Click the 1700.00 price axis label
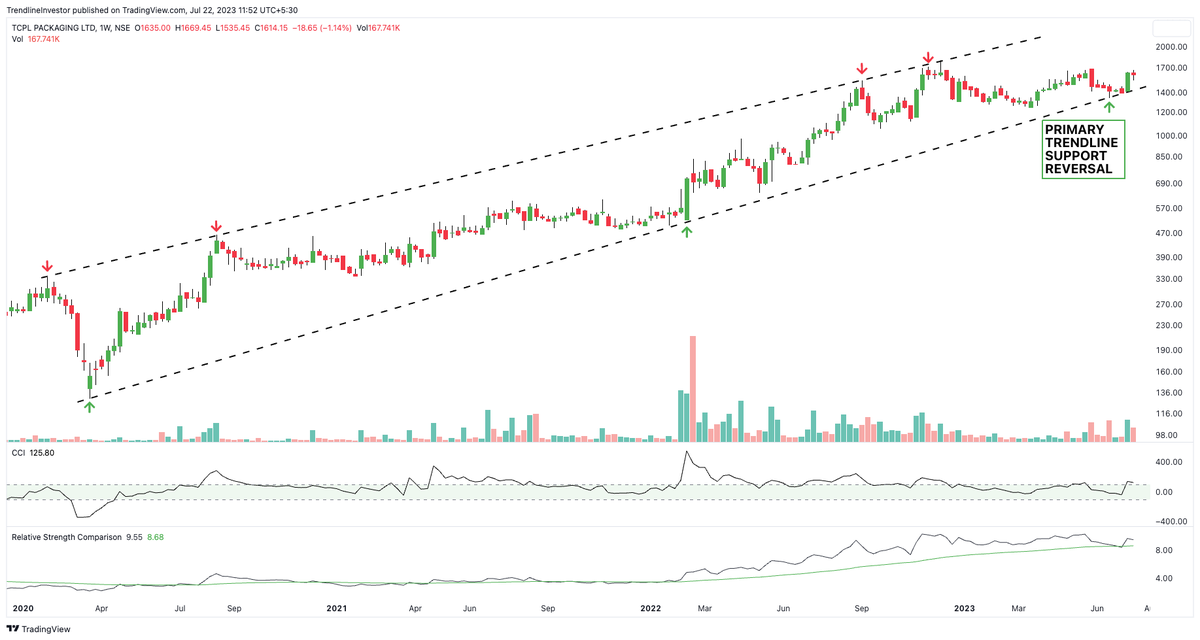This screenshot has width=1200, height=640. (1170, 69)
